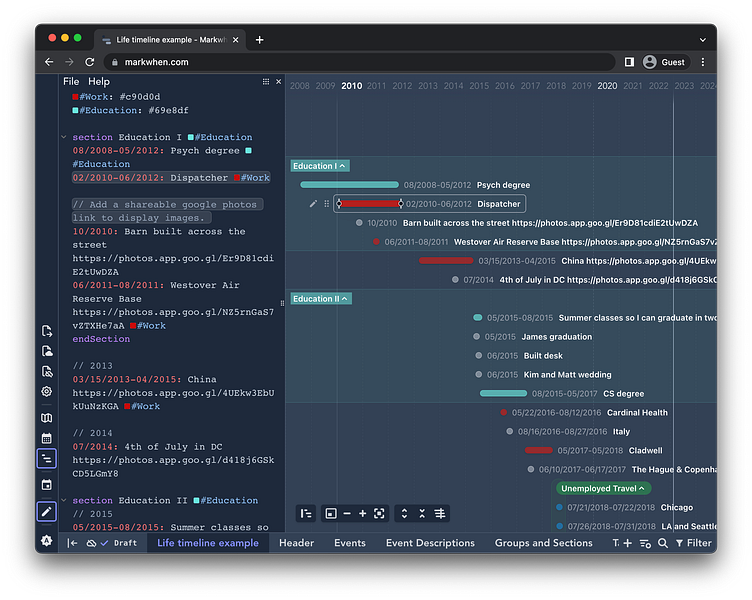Collapse the sidebar with the arrow-to-bar icon
The width and height of the screenshot is (752, 600).
tap(72, 543)
